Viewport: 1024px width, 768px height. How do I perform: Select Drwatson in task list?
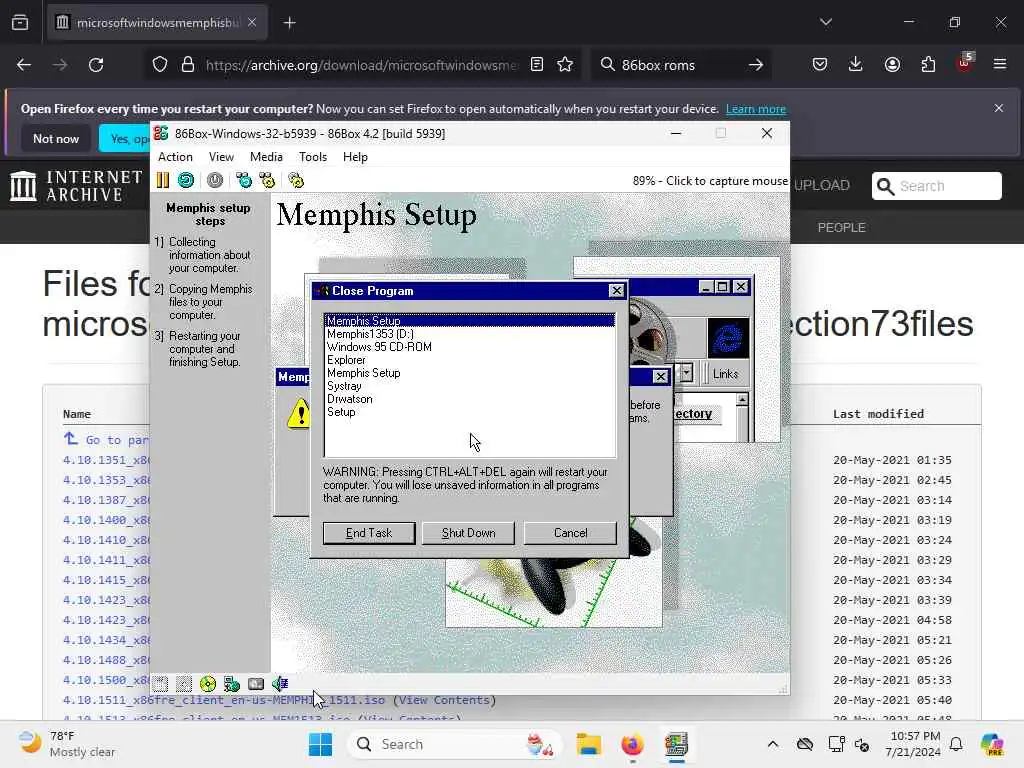(x=349, y=399)
